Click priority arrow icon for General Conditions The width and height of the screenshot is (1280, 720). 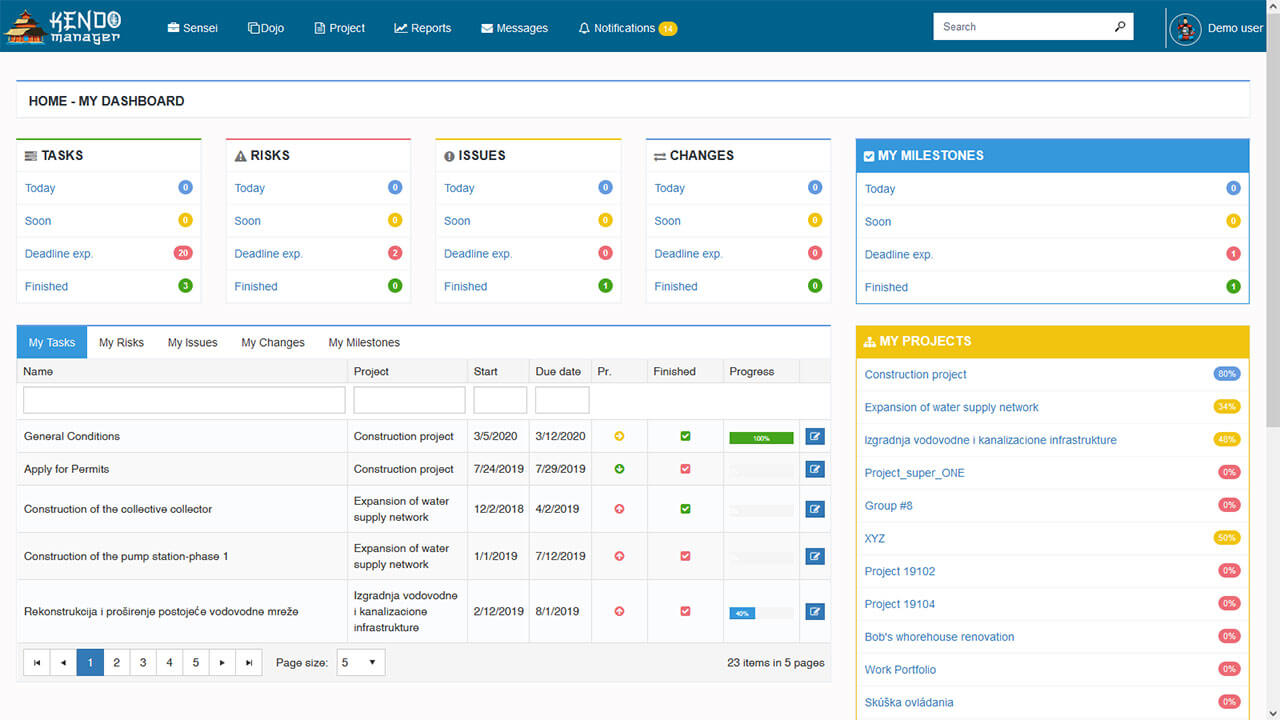[x=619, y=436]
